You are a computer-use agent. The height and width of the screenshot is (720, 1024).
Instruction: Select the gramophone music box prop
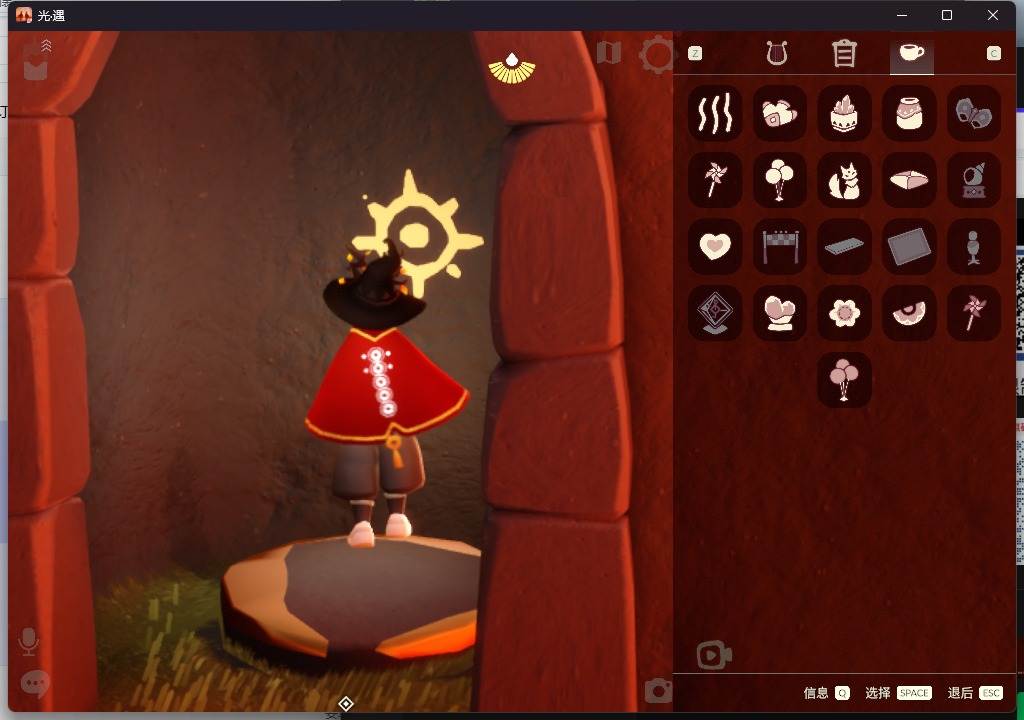coord(974,180)
